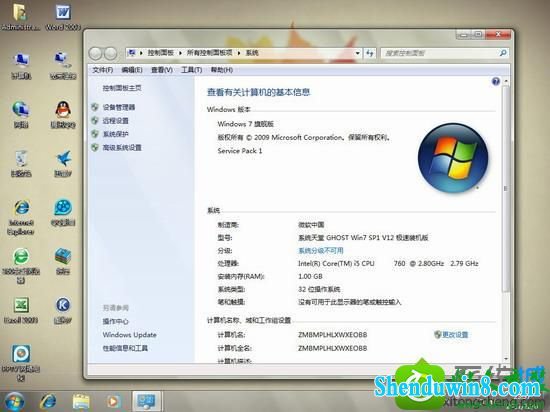Expand the address bar history dropdown

coord(357,53)
